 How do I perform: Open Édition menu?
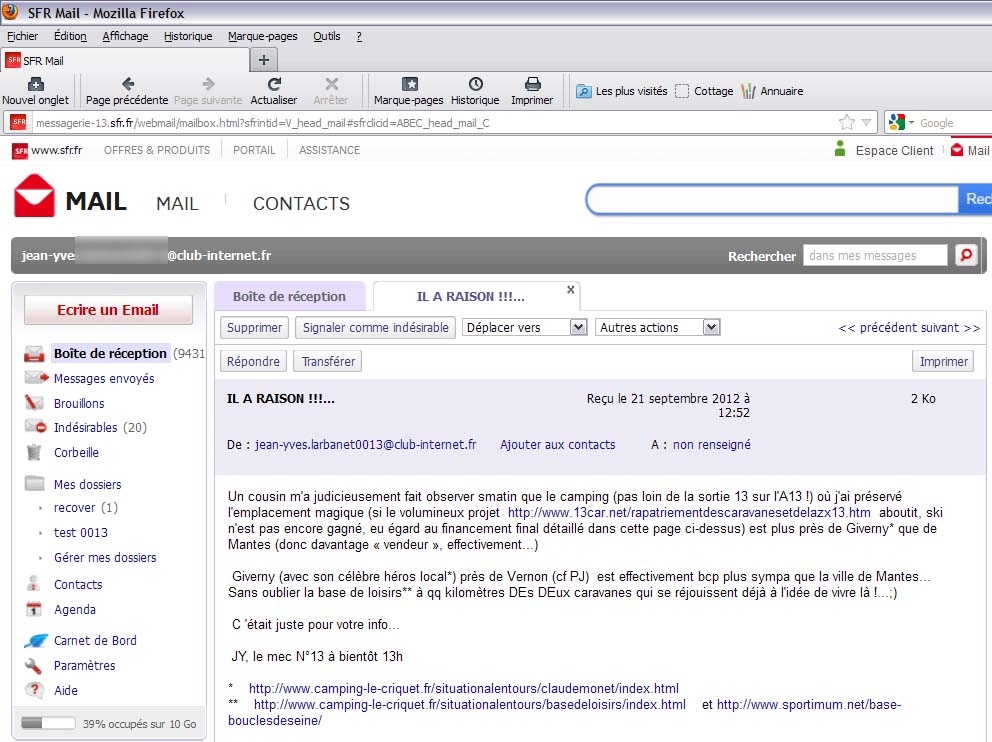70,36
